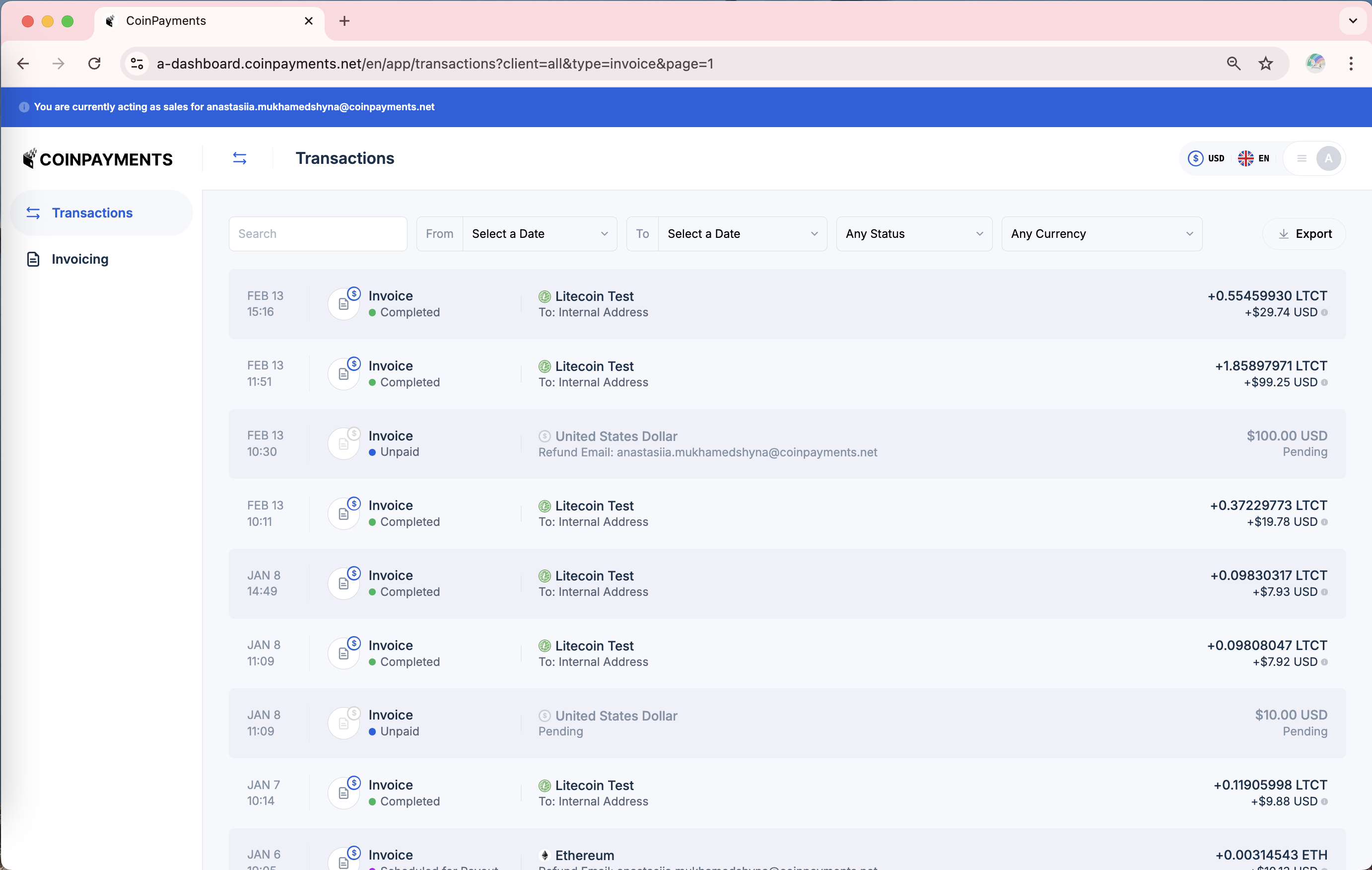Click info dot next to +$19.78 USD
This screenshot has height=870, width=1372.
1324,522
